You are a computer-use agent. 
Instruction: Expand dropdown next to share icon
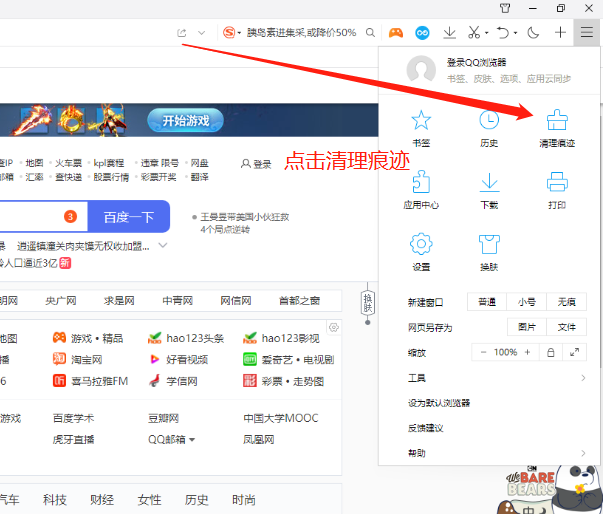pos(202,33)
